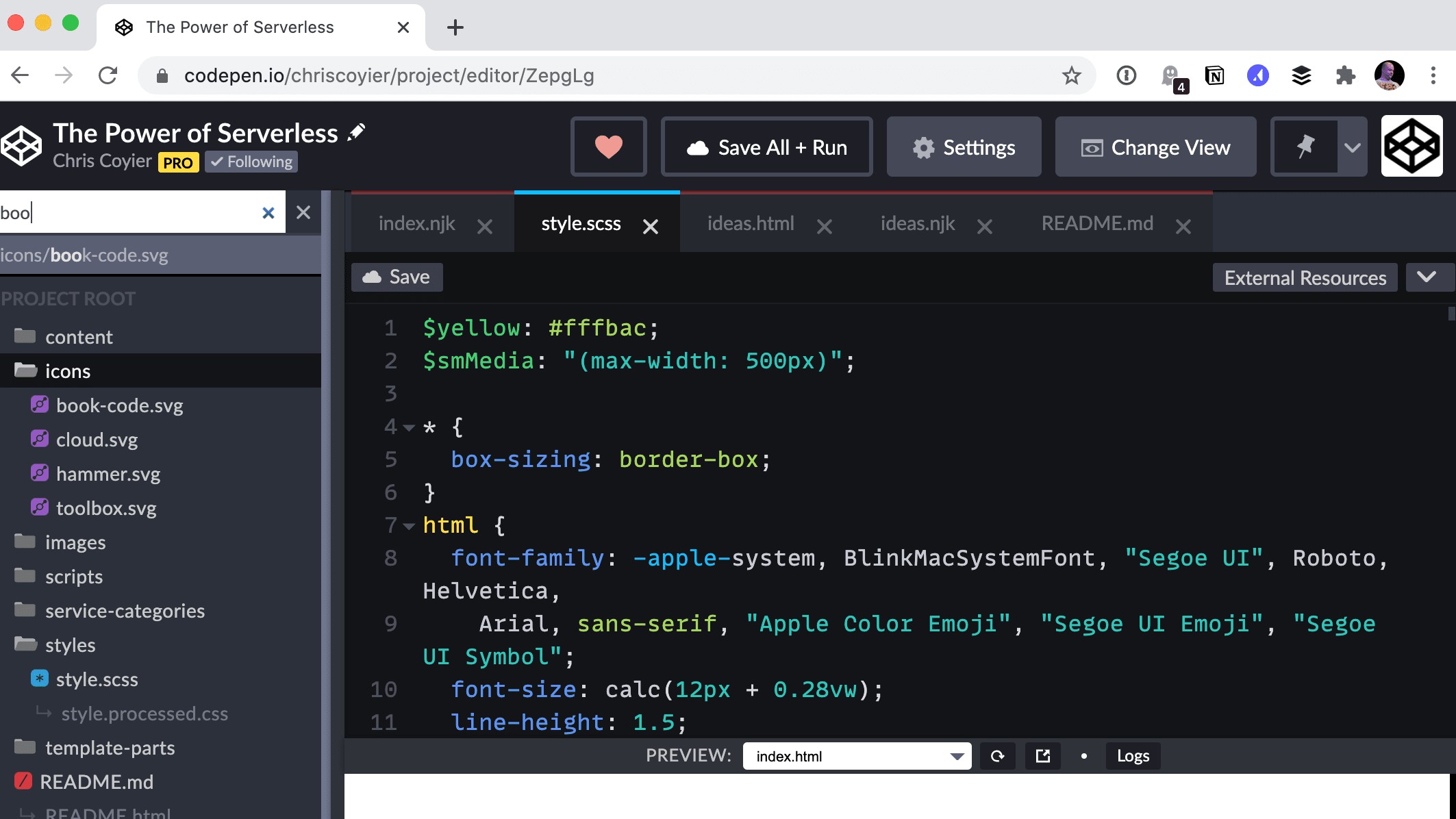Click the Save All + Run button
The width and height of the screenshot is (1456, 819).
click(766, 147)
